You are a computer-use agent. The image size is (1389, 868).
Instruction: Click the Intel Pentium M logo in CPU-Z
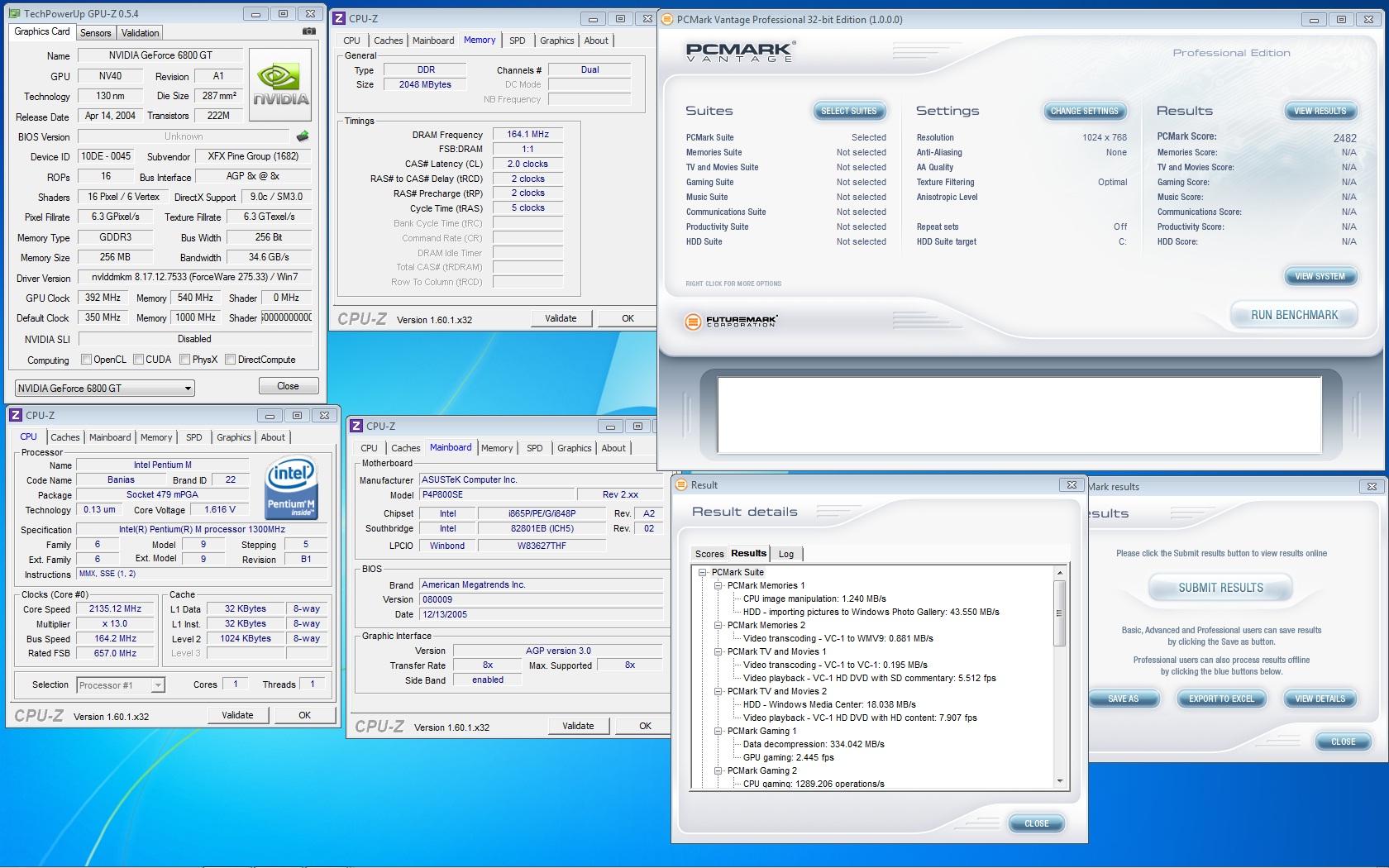click(291, 489)
